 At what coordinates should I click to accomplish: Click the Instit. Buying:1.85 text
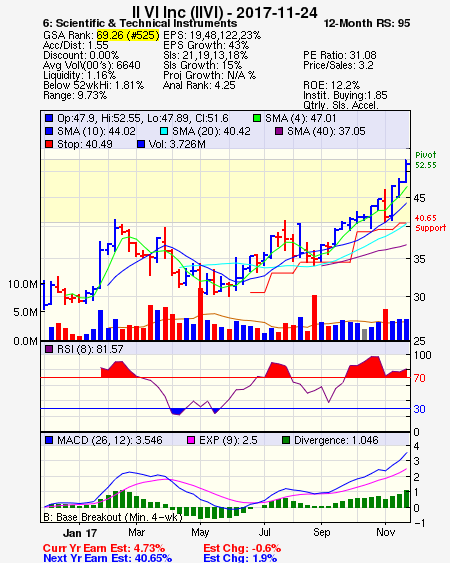(345, 96)
